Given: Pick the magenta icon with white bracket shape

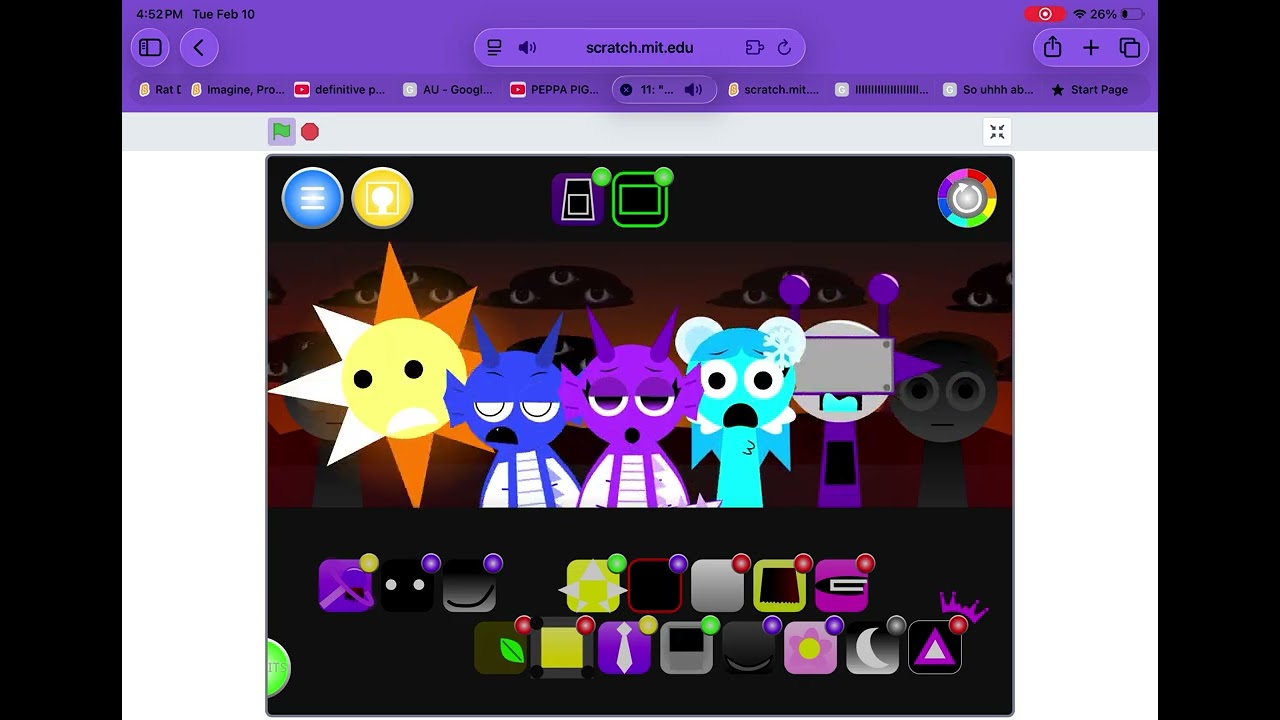Looking at the screenshot, I should pyautogui.click(x=841, y=585).
